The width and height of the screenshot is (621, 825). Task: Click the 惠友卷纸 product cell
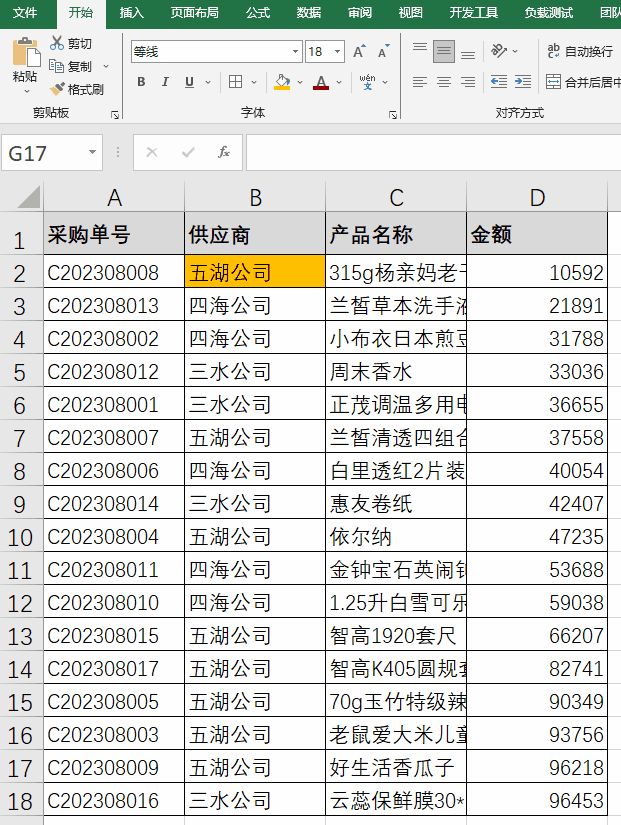click(x=396, y=504)
